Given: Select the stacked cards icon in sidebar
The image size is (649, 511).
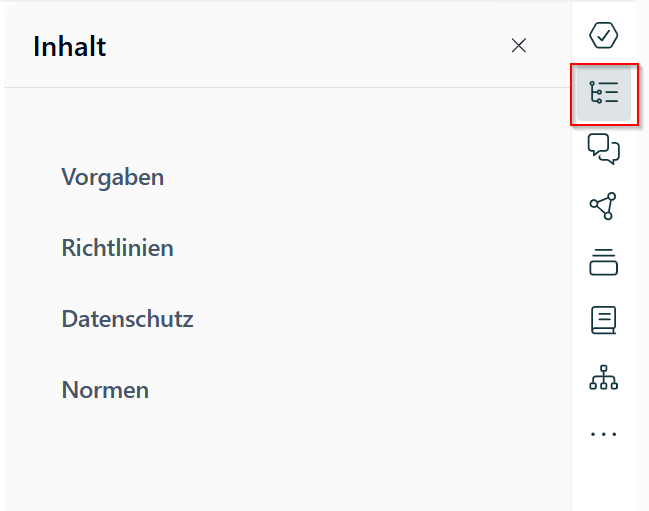Looking at the screenshot, I should pyautogui.click(x=603, y=262).
